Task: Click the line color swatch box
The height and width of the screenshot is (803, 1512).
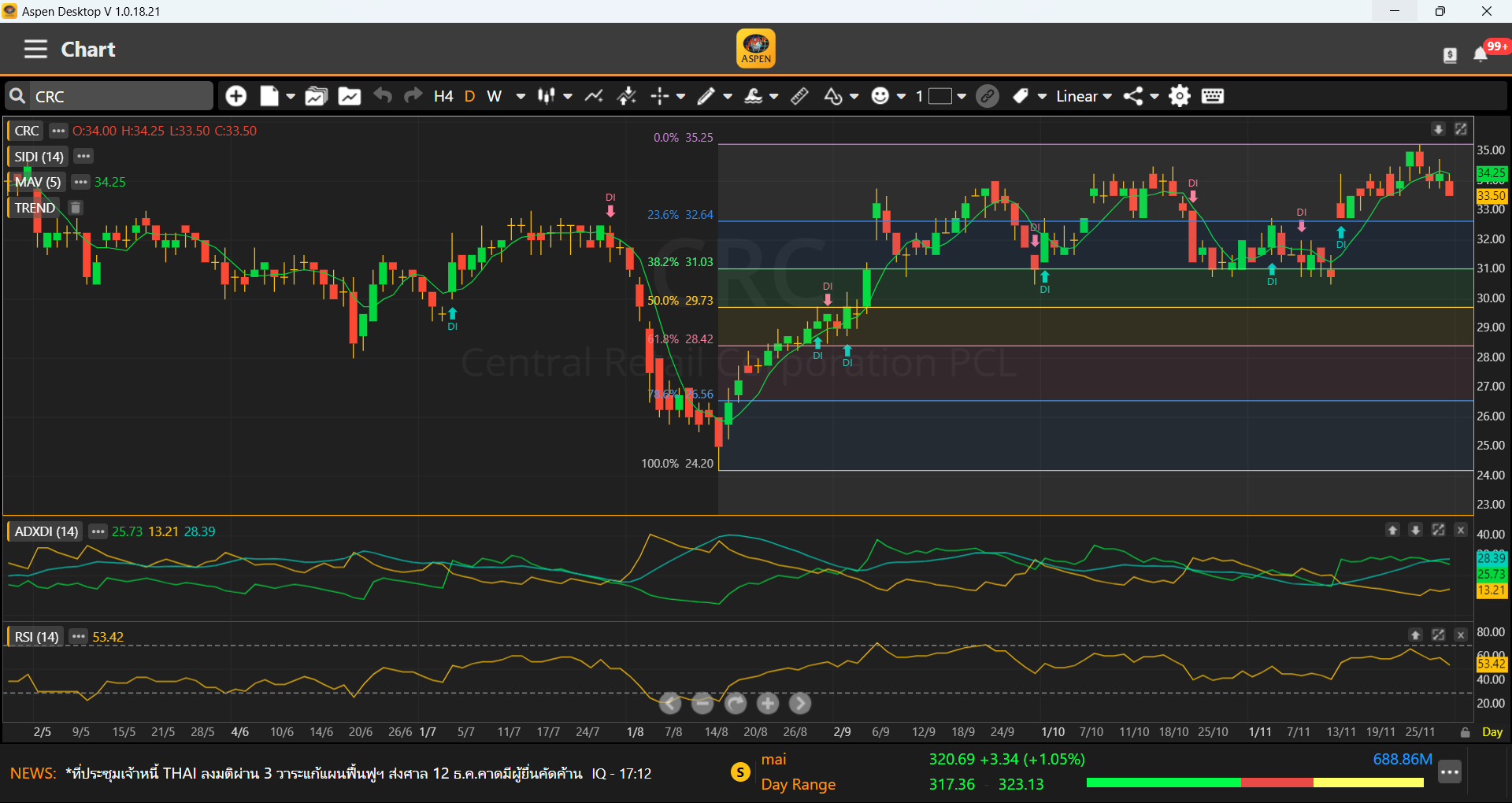Action: click(940, 96)
